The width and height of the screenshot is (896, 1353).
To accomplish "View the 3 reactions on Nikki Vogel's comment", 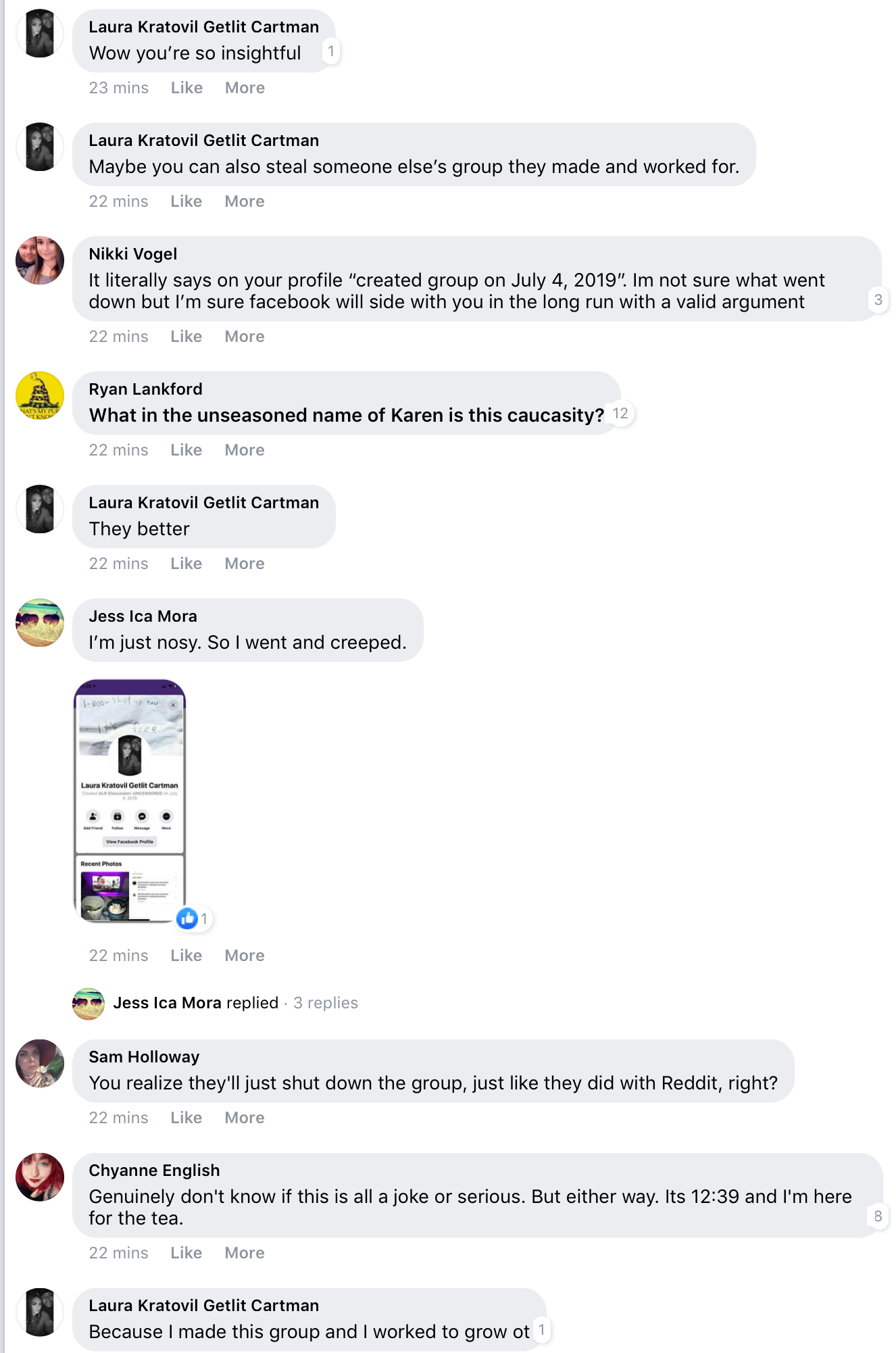I will pos(878,299).
